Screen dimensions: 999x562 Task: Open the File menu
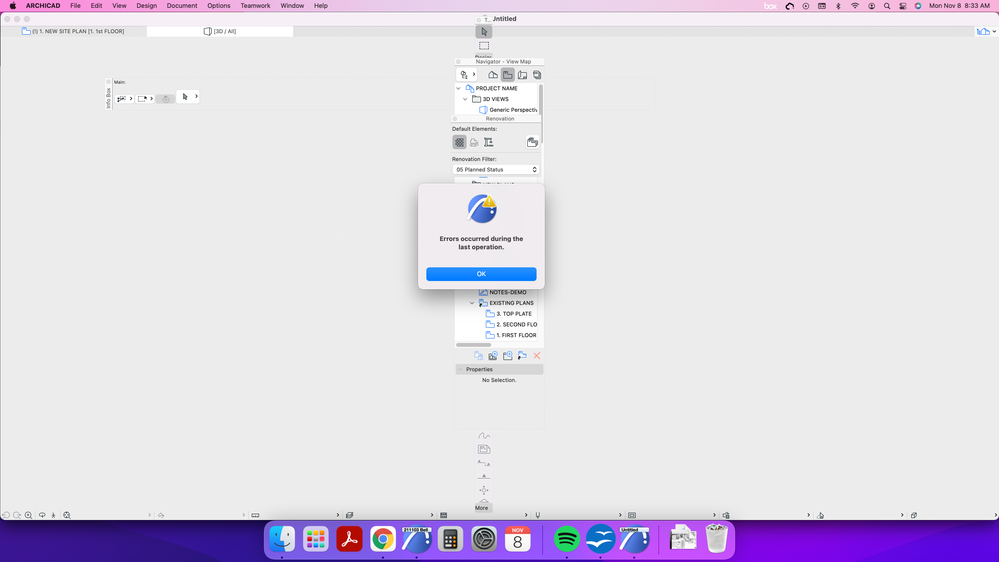coord(75,6)
